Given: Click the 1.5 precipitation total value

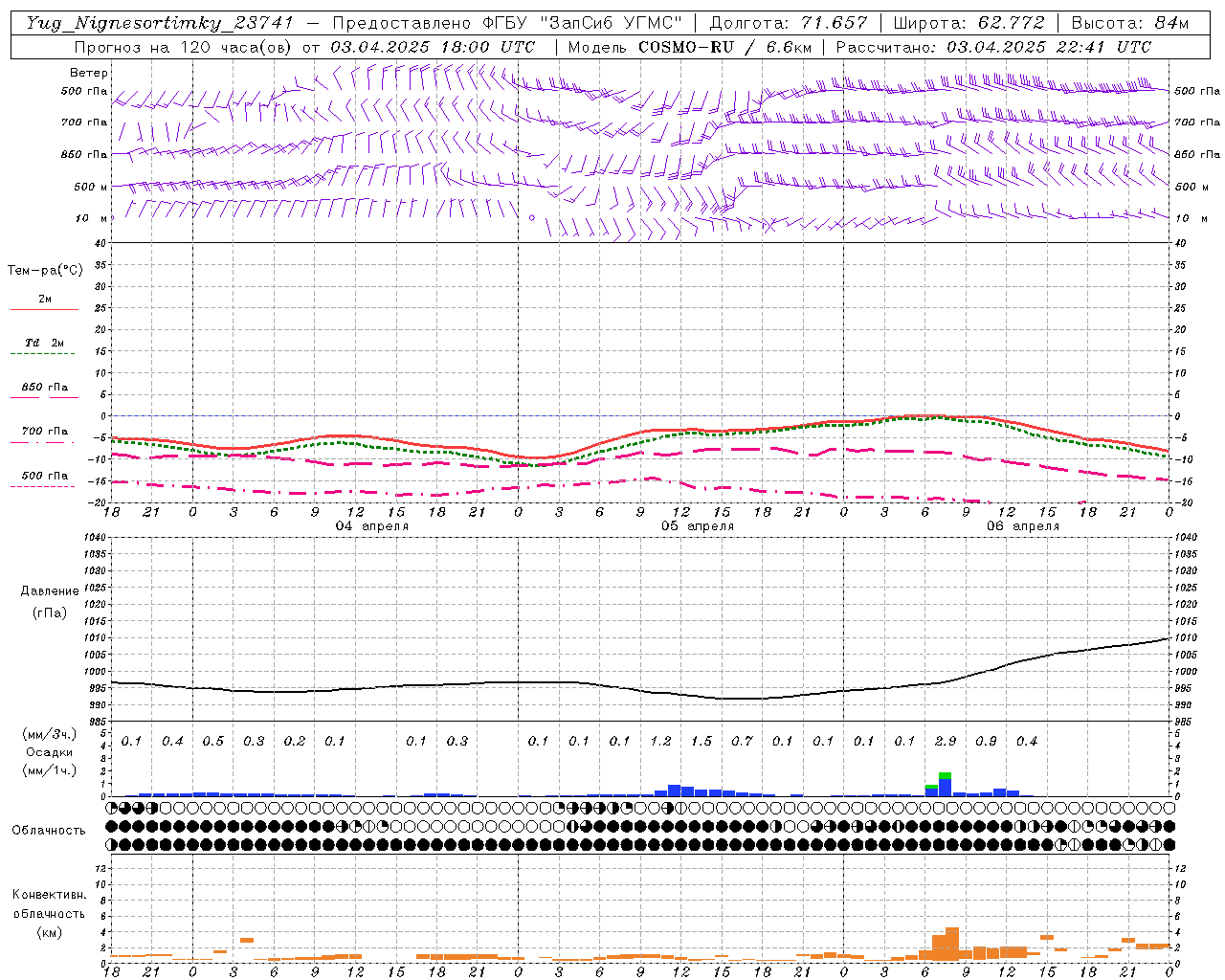Looking at the screenshot, I should tap(702, 741).
